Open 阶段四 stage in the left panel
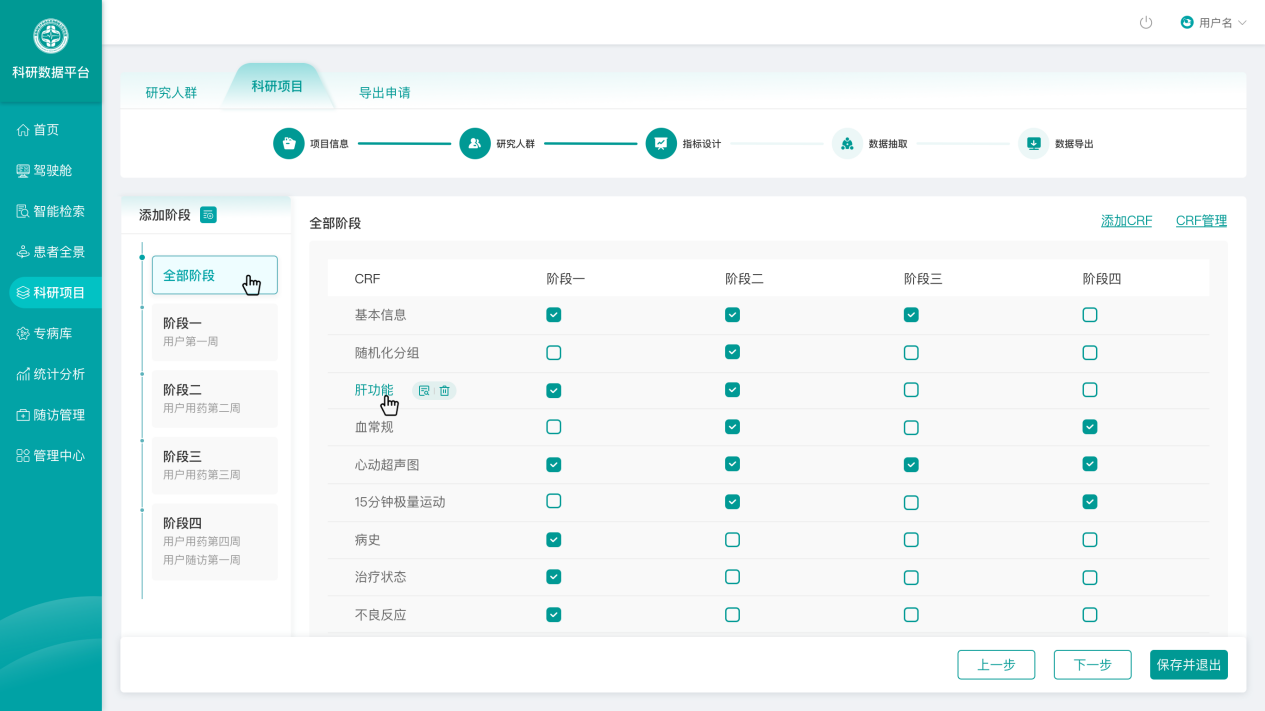This screenshot has height=711, width=1265. tap(214, 540)
